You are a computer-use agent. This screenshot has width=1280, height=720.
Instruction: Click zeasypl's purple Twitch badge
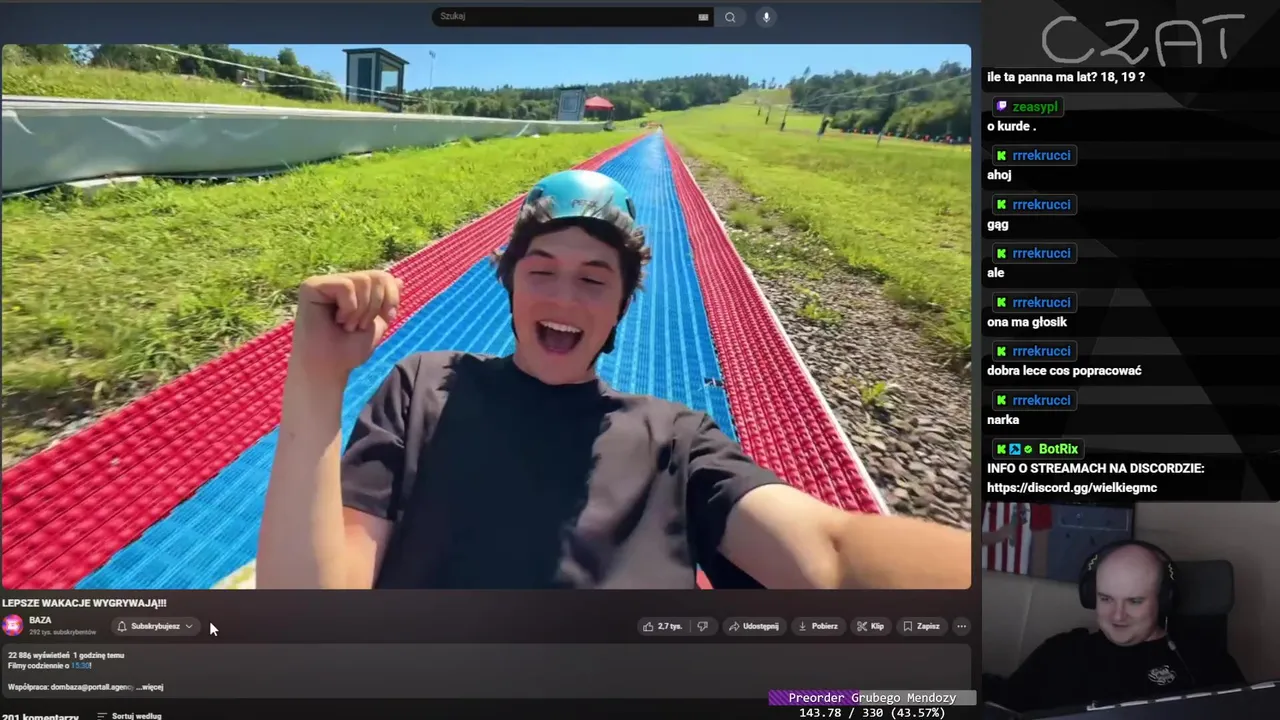pos(1001,107)
